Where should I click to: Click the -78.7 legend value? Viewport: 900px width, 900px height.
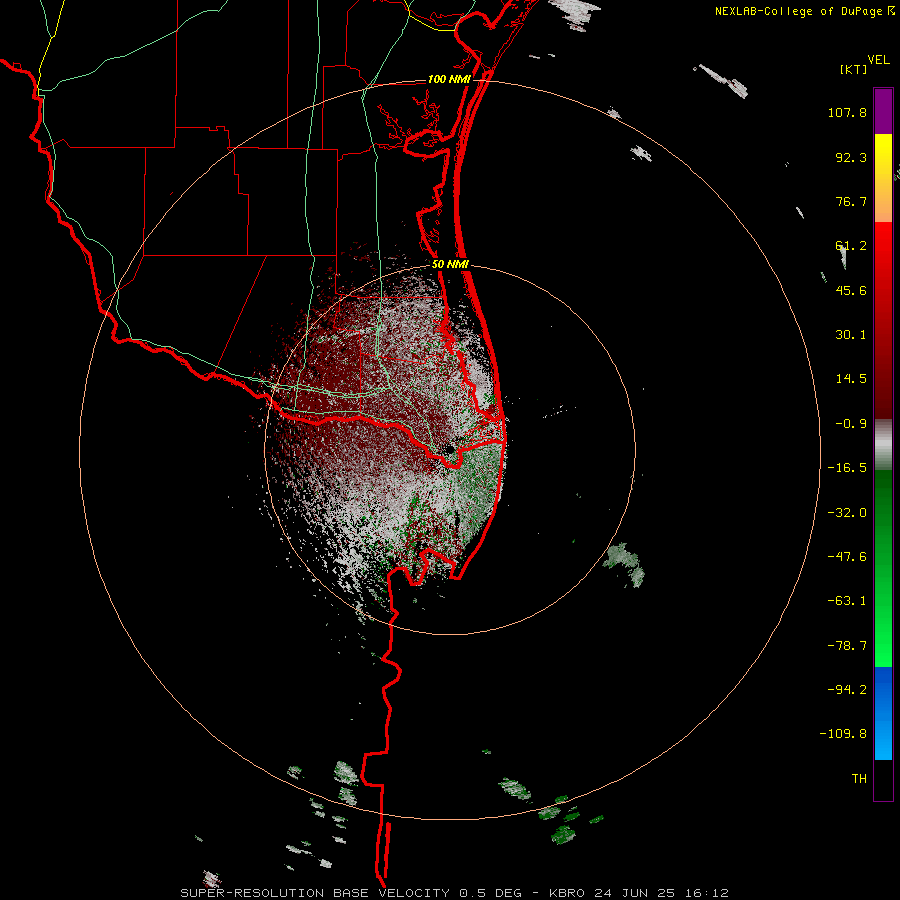click(847, 646)
